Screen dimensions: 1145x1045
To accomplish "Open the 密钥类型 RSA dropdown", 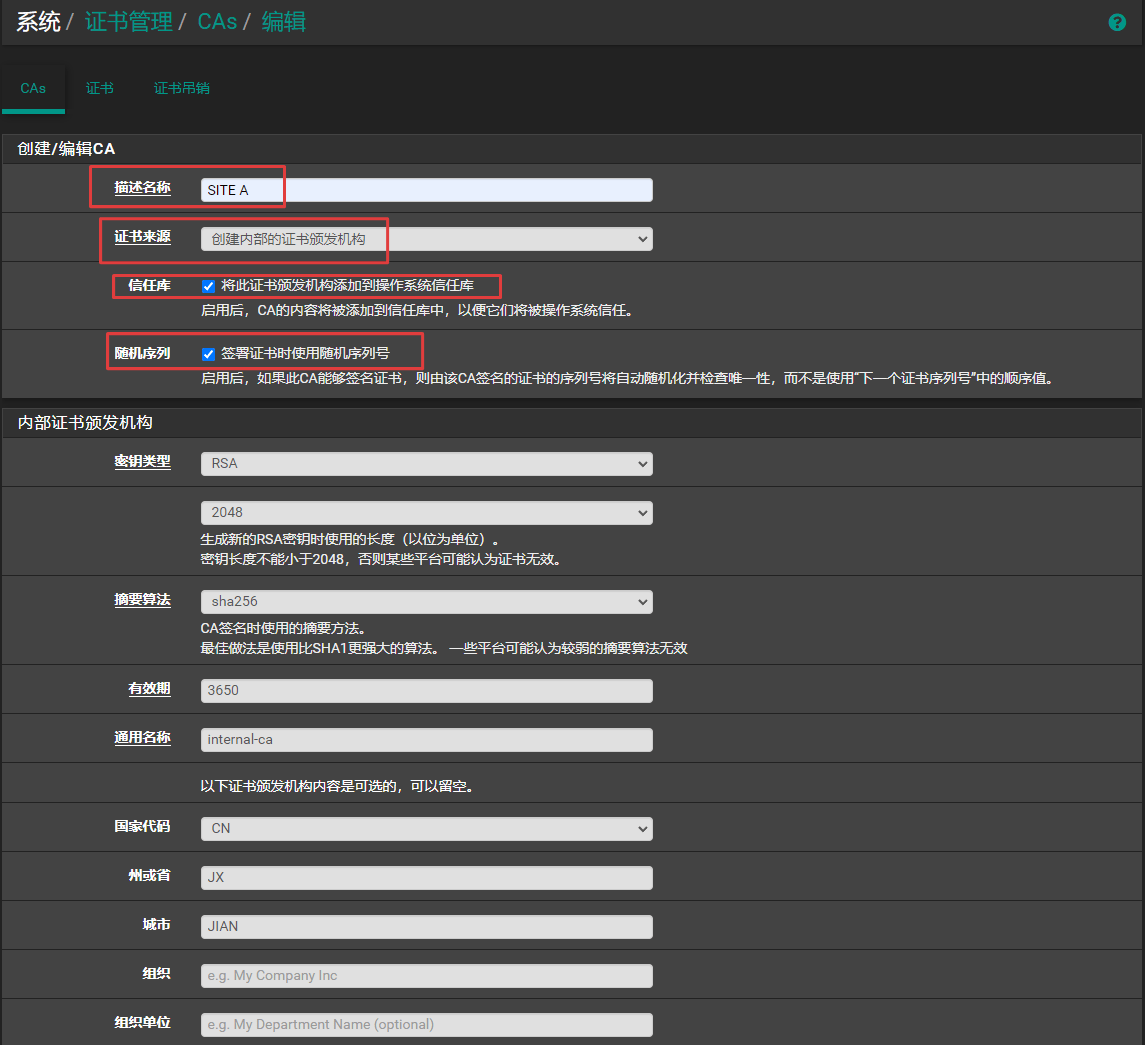I will click(426, 464).
